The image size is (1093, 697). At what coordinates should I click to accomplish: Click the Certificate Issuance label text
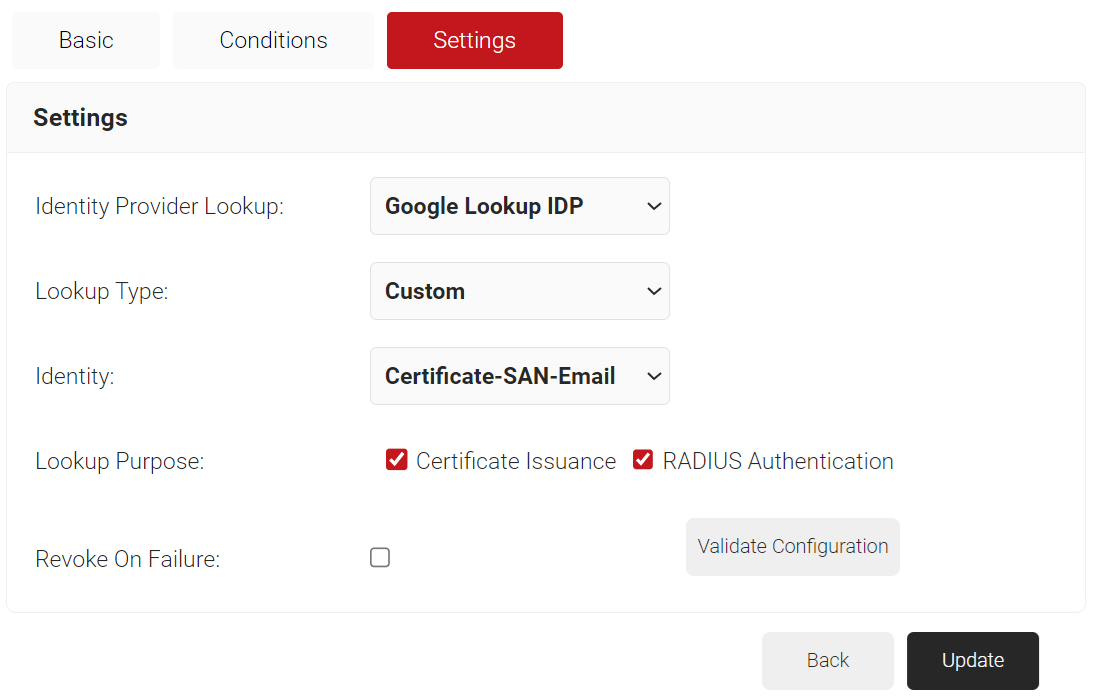(x=516, y=461)
